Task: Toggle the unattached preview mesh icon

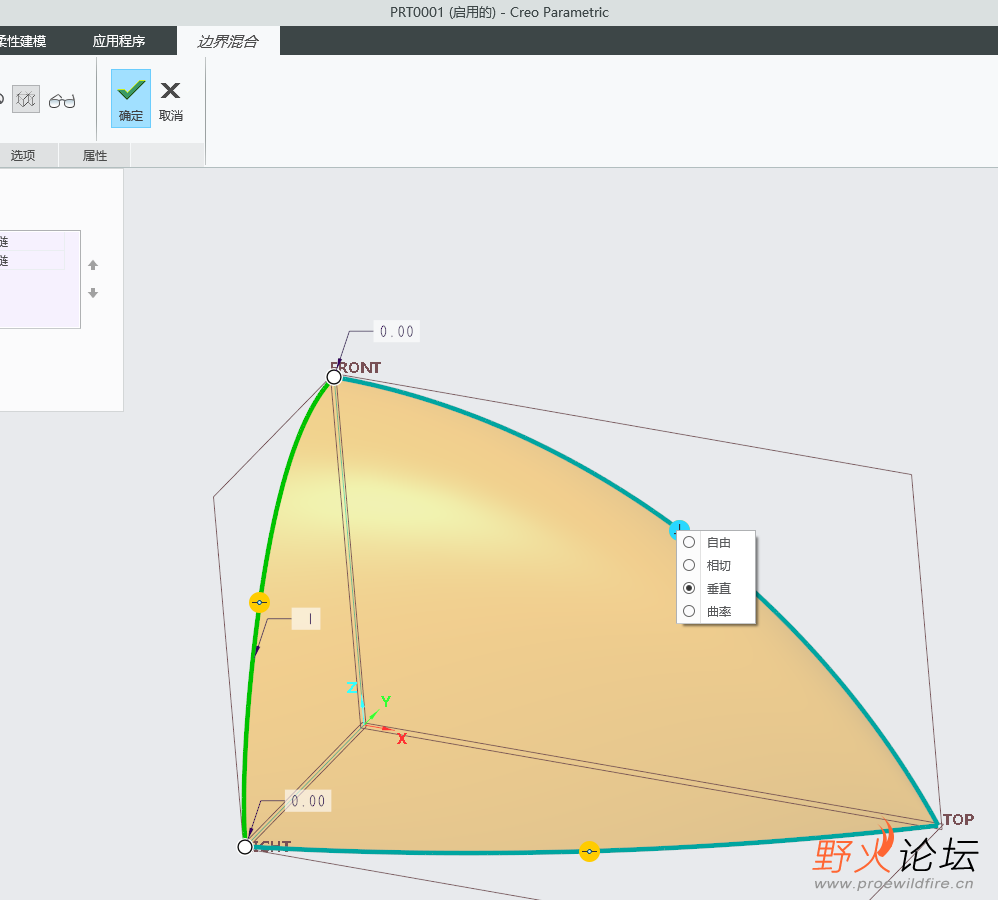Action: tap(26, 99)
